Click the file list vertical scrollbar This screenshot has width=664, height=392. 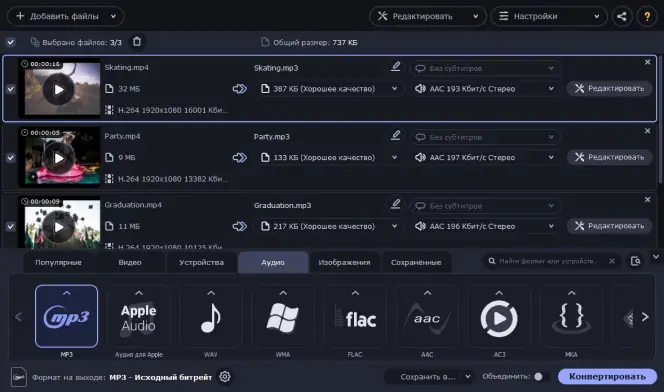(x=660, y=120)
